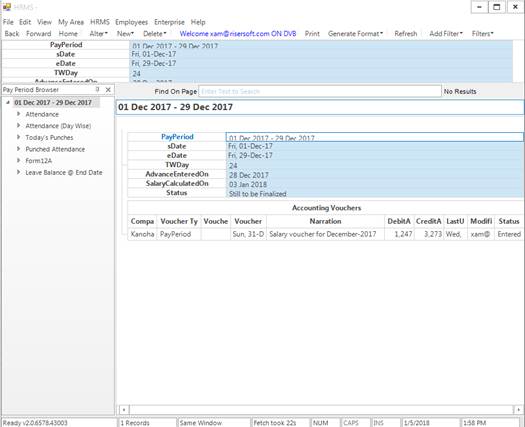Open the Filters dropdown
Image resolution: width=525 pixels, height=427 pixels.
pyautogui.click(x=482, y=33)
